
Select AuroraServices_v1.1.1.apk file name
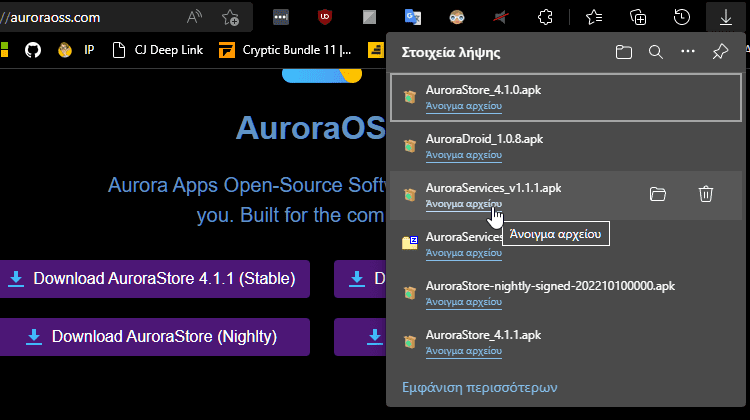pos(493,188)
